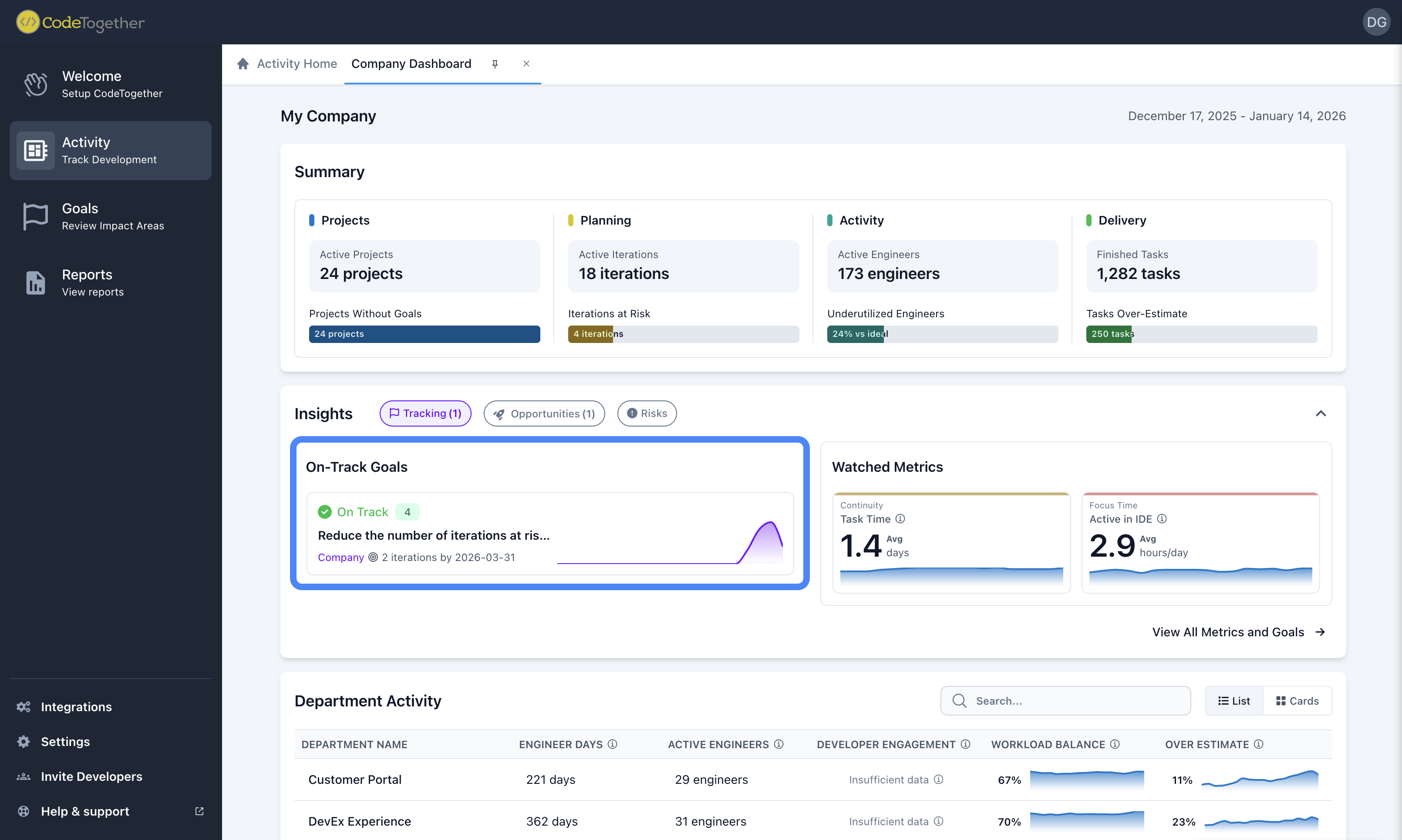The width and height of the screenshot is (1402, 840).
Task: Click the Integrations gears icon
Action: [23, 707]
